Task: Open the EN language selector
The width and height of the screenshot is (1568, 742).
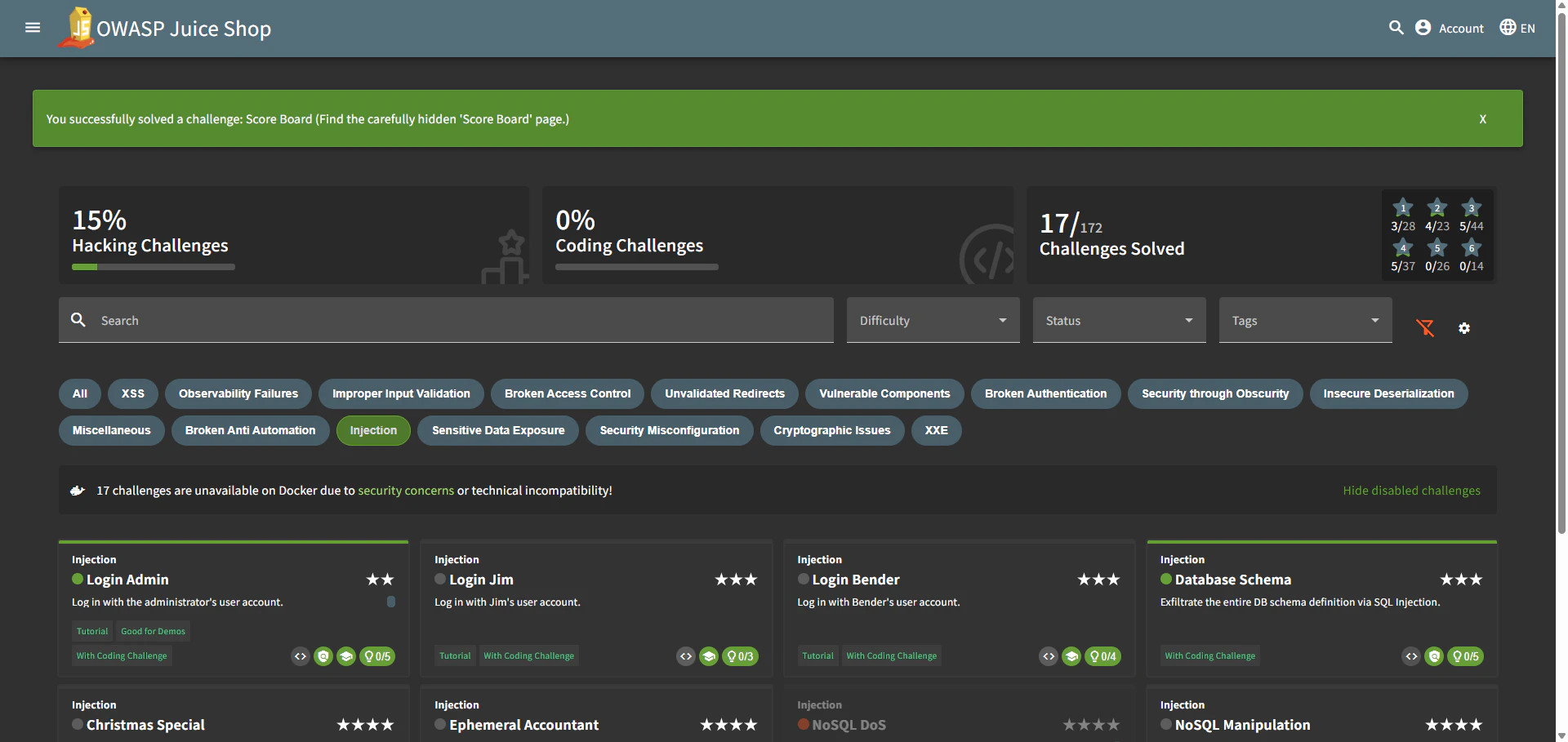Action: tap(1517, 28)
